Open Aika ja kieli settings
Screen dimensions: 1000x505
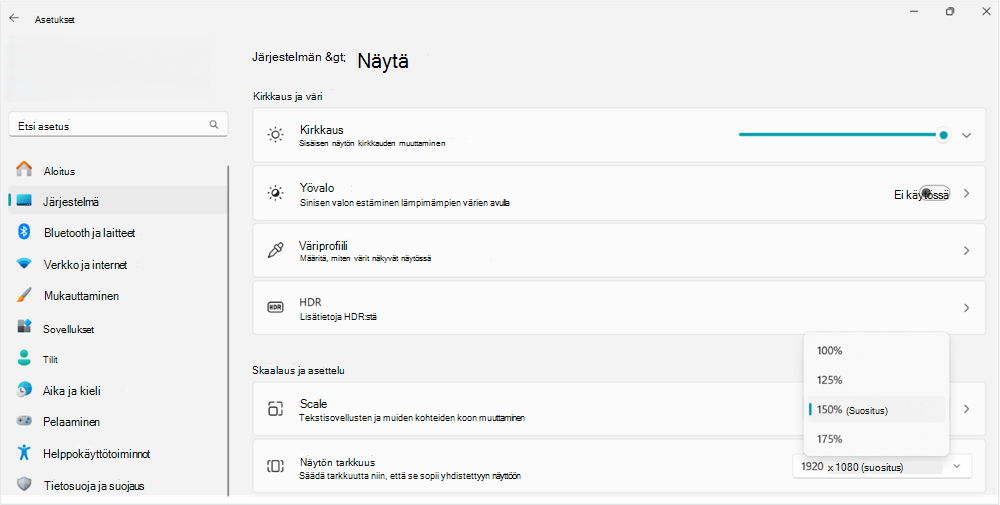(x=117, y=390)
